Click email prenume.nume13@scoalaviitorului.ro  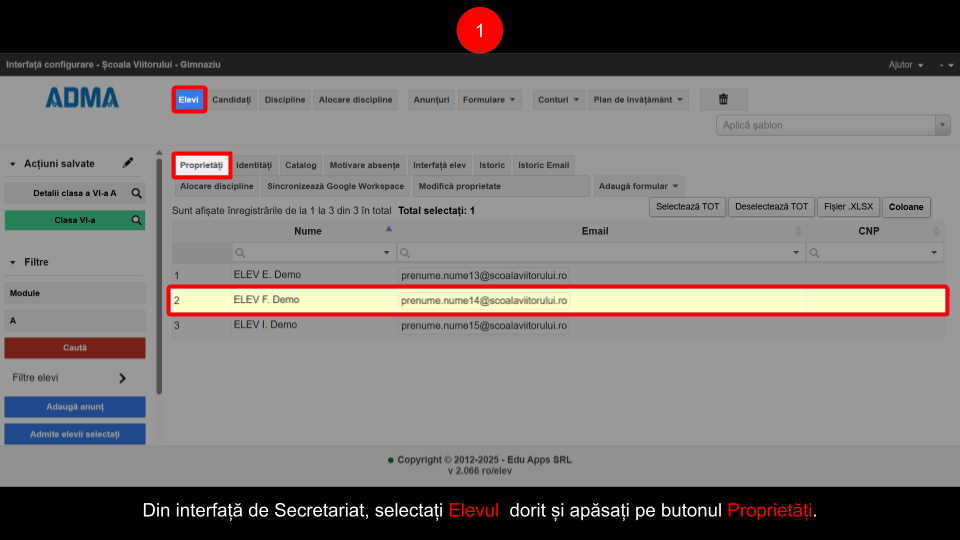click(x=484, y=276)
